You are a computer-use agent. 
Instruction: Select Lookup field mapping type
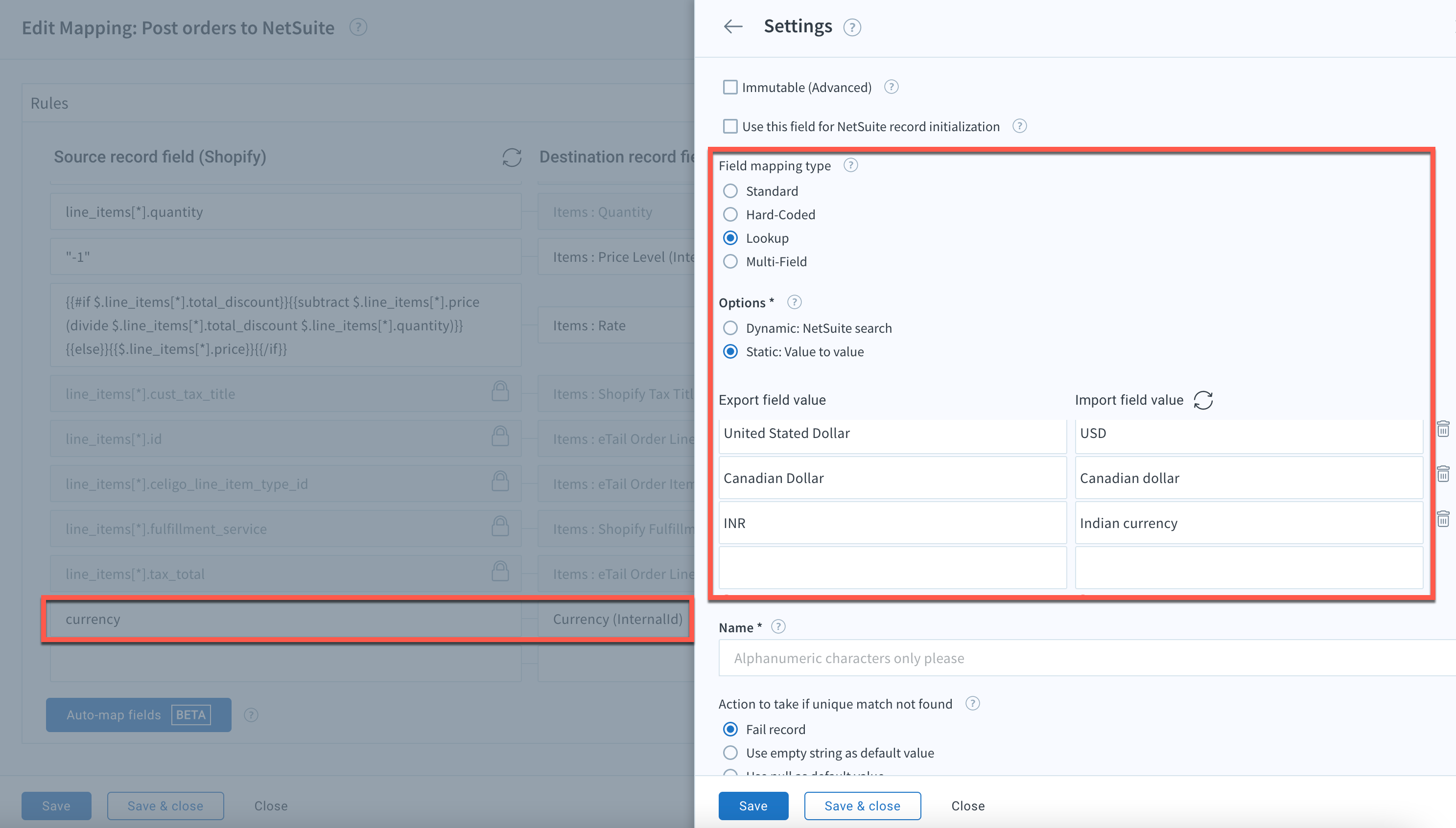pos(730,238)
